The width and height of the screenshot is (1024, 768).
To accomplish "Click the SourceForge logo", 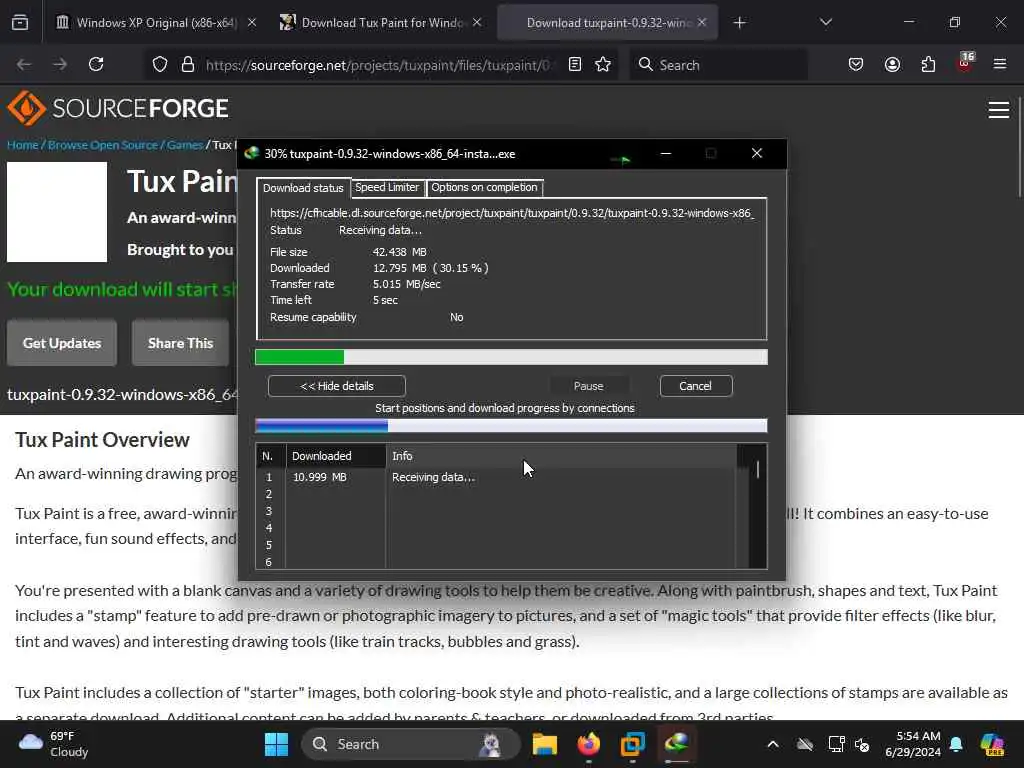I will point(118,108).
